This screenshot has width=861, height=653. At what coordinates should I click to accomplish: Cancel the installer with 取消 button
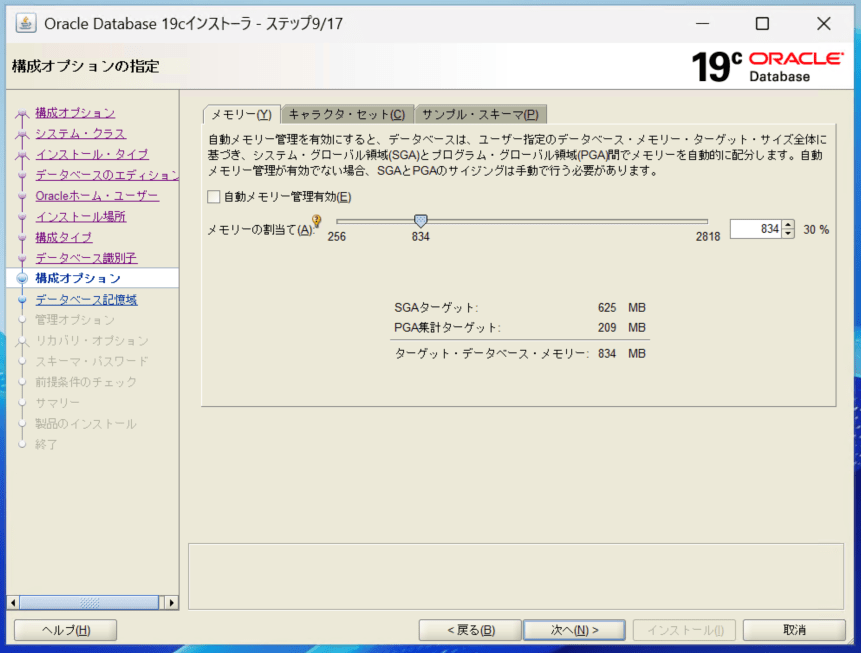(x=795, y=630)
